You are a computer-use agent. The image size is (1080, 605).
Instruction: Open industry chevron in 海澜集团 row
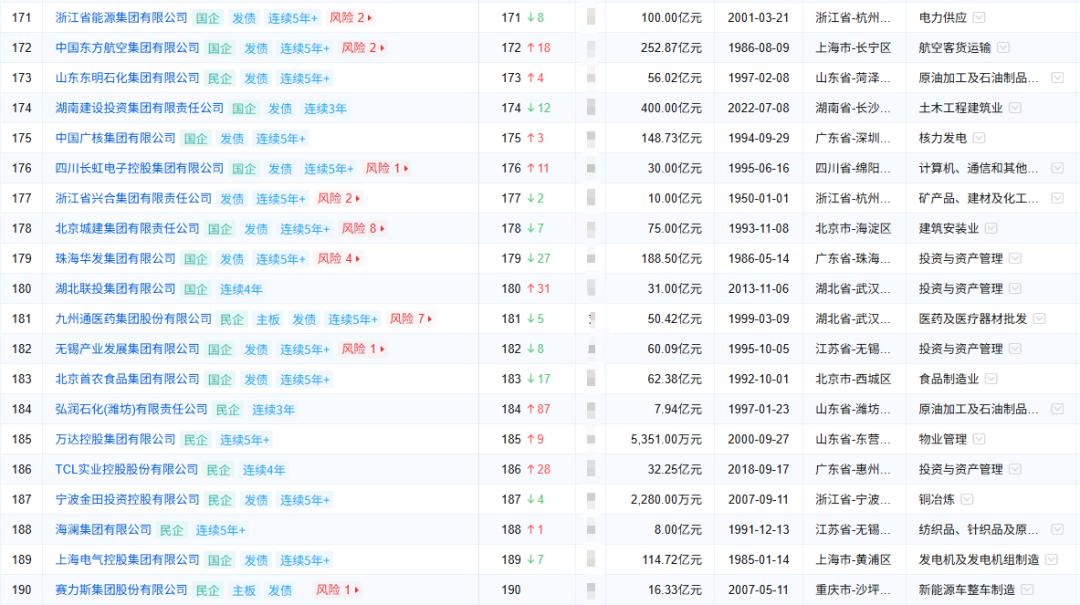click(1057, 530)
